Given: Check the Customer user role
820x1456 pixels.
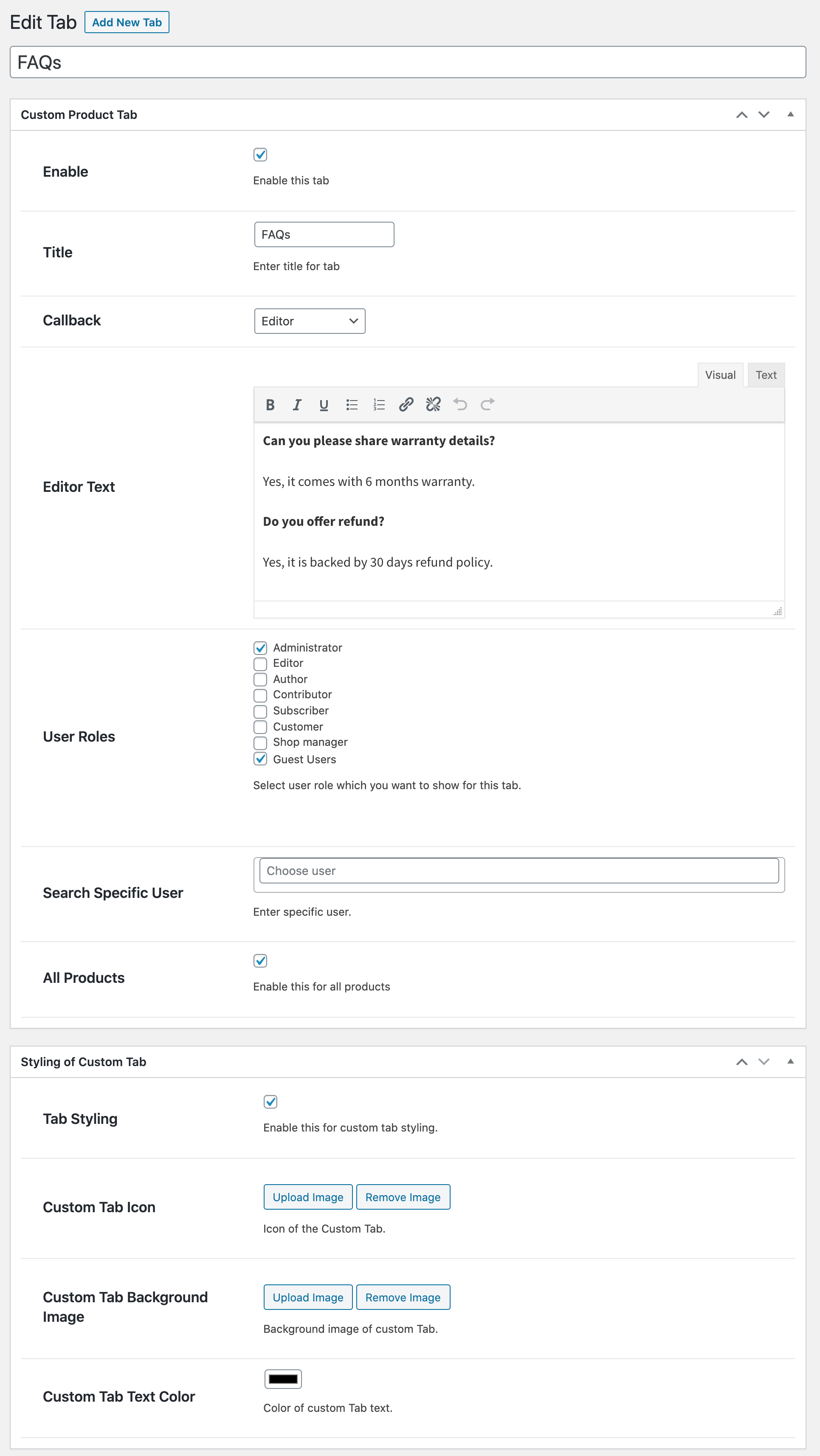Looking at the screenshot, I should click(x=260, y=727).
